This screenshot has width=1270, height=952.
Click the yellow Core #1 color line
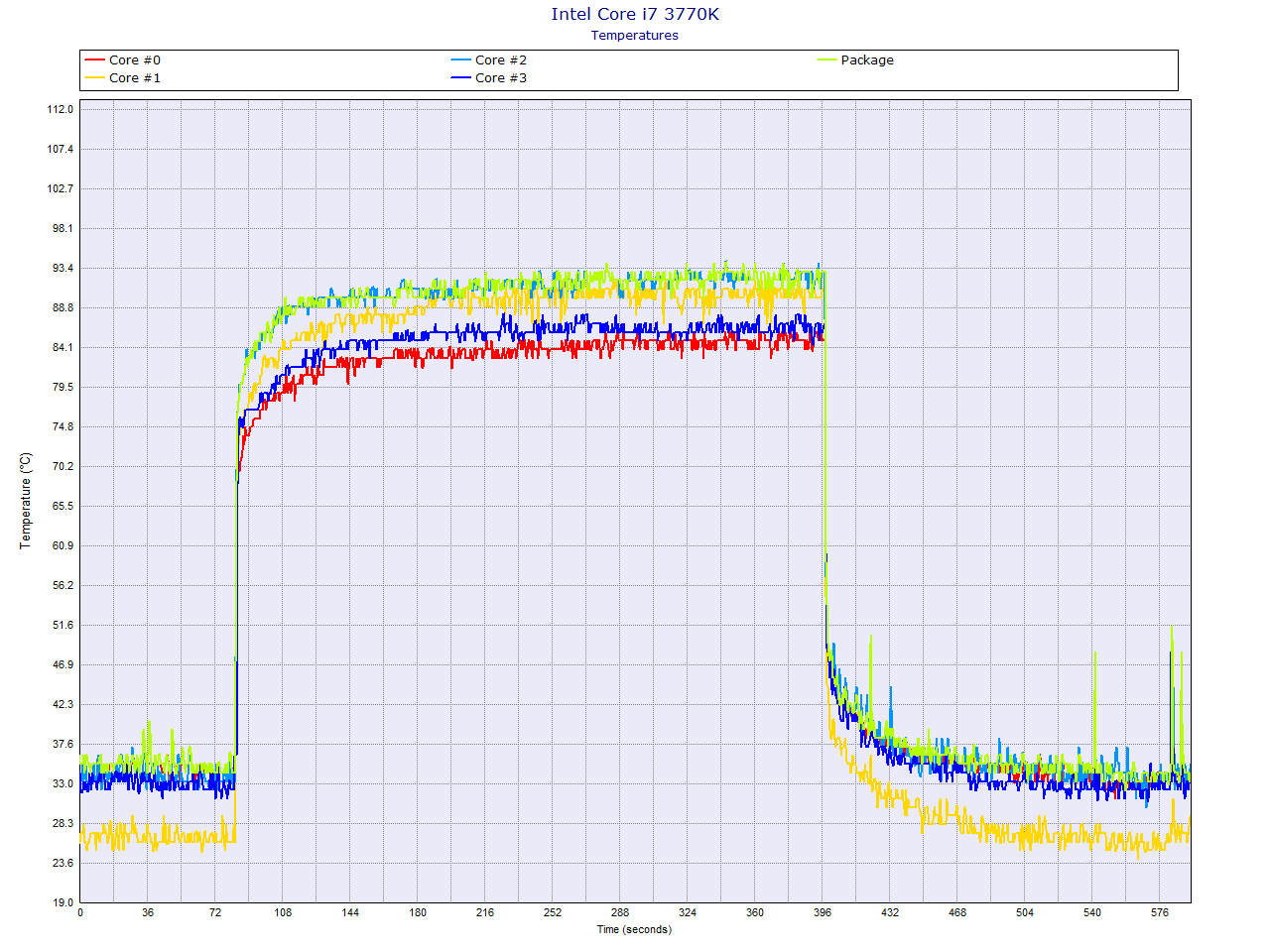pyautogui.click(x=95, y=78)
